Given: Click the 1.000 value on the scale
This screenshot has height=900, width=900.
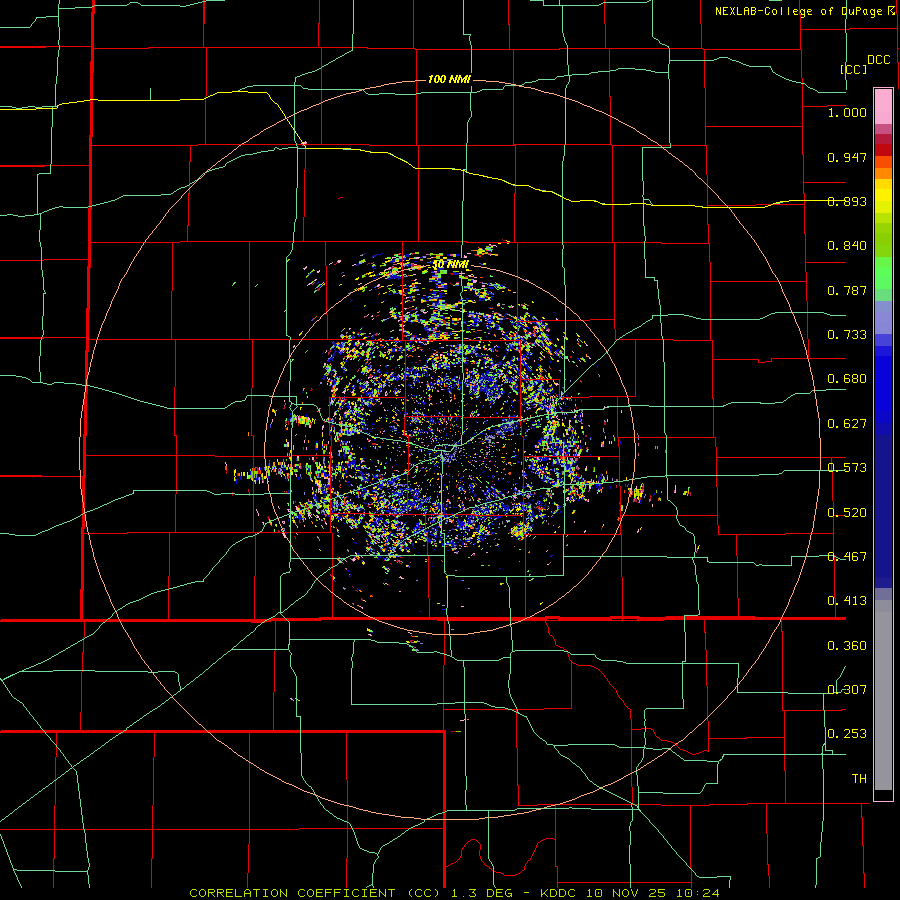Looking at the screenshot, I should point(847,112).
